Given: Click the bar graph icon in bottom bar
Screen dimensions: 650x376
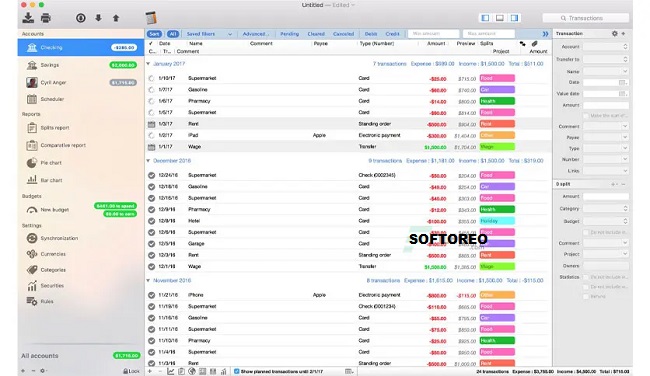Looking at the screenshot, I should [223, 371].
